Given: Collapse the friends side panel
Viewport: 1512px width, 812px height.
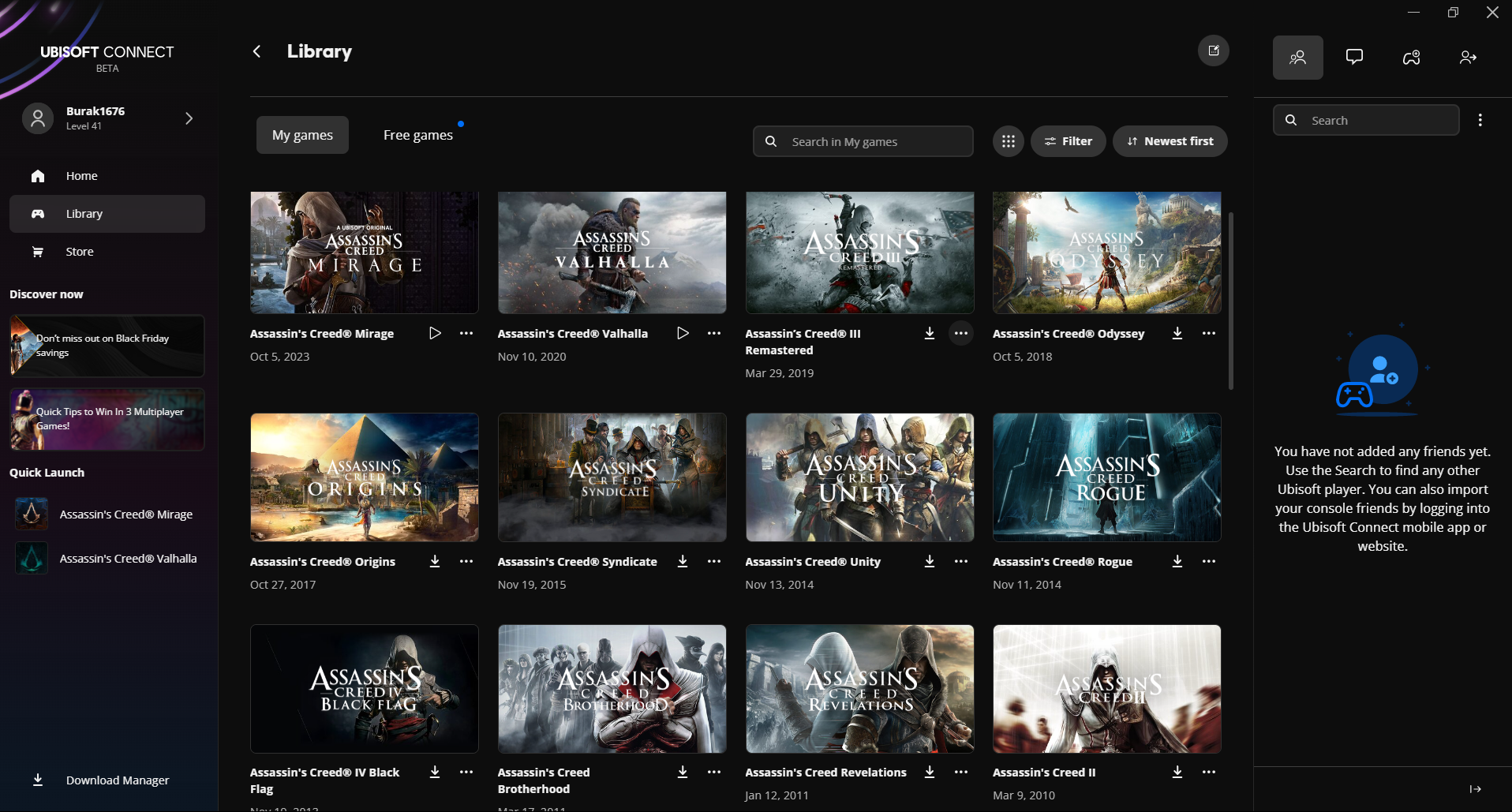Looking at the screenshot, I should click(1476, 789).
